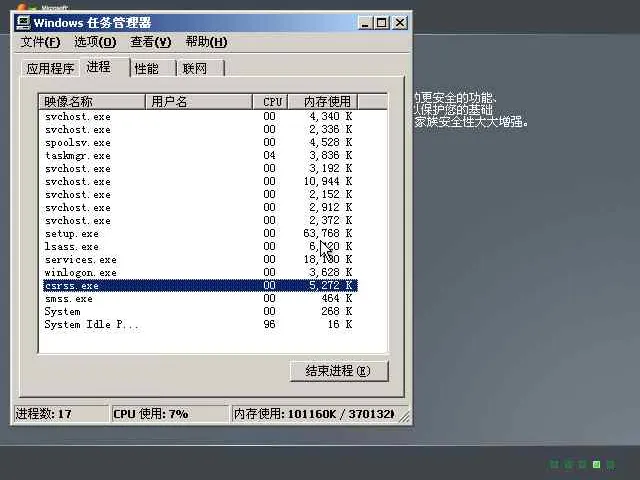Select the System process row
Screen dimensions: 640x480
point(200,311)
